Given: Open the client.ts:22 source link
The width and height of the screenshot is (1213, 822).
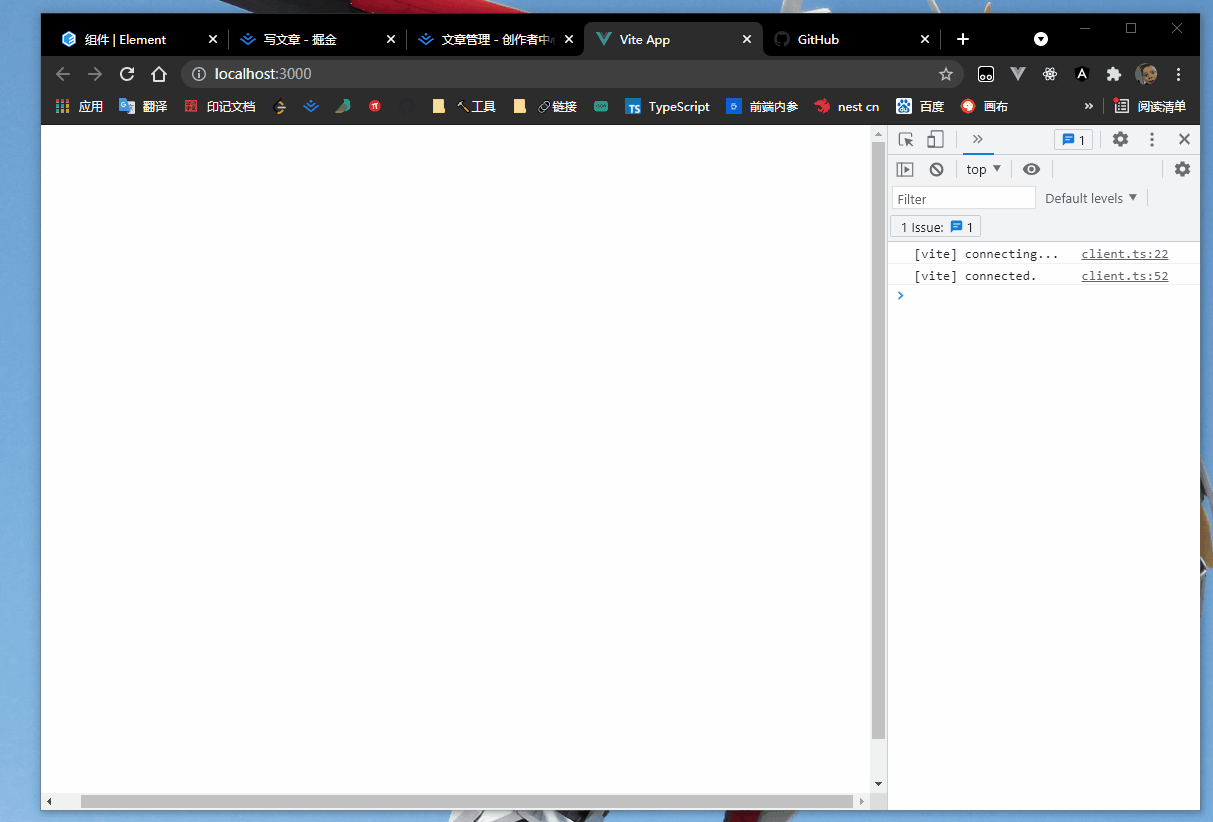Looking at the screenshot, I should point(1124,254).
